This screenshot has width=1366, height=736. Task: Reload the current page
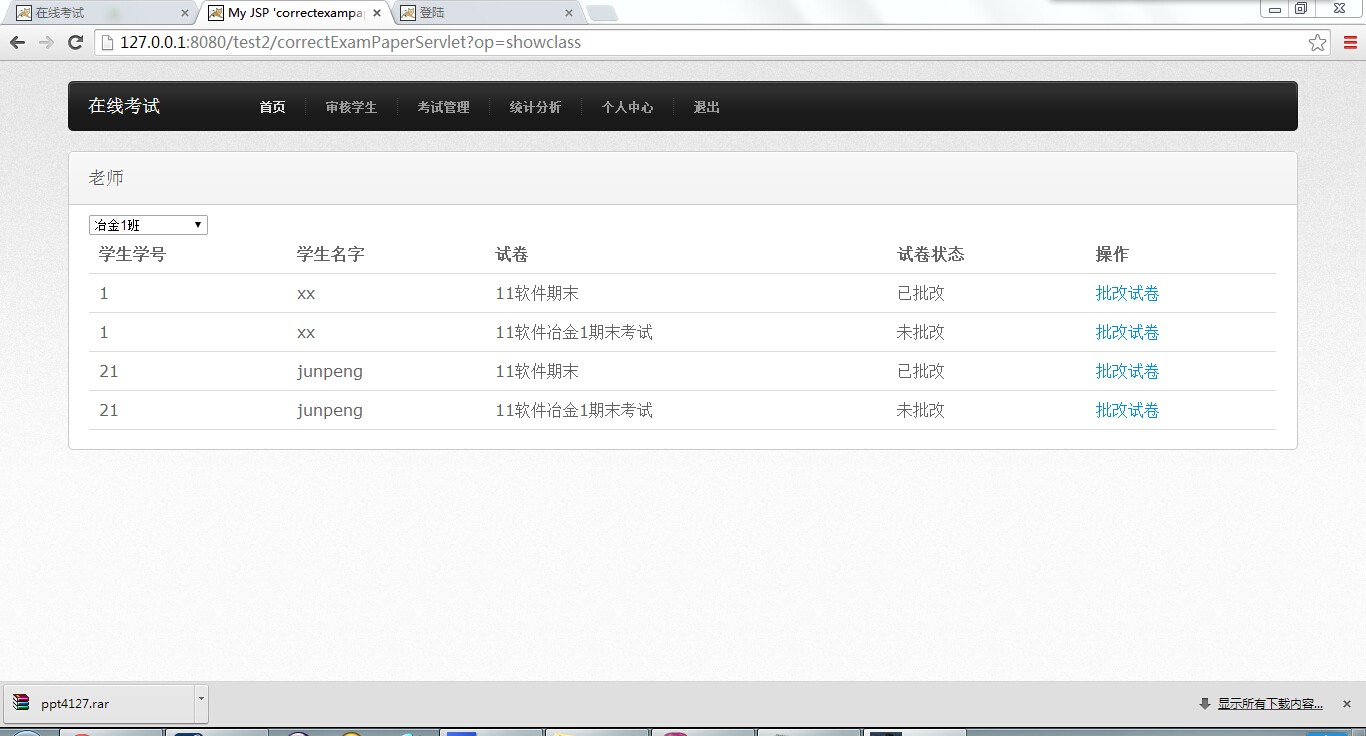[x=75, y=42]
